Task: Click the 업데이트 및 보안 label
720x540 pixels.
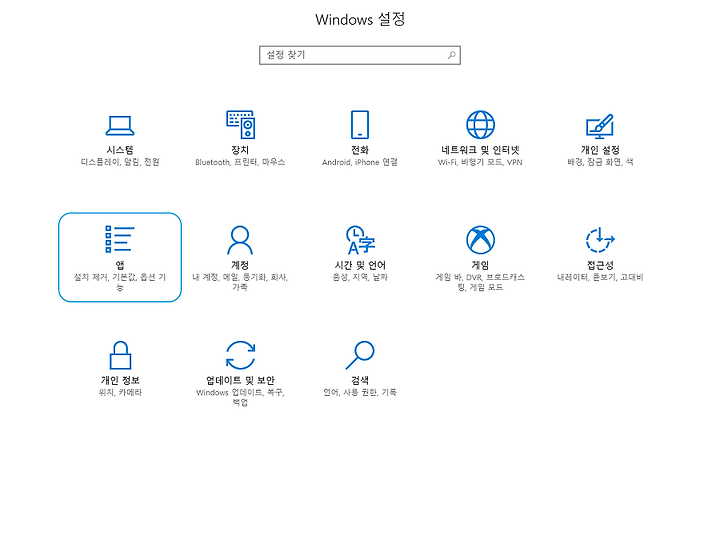Action: (x=240, y=381)
